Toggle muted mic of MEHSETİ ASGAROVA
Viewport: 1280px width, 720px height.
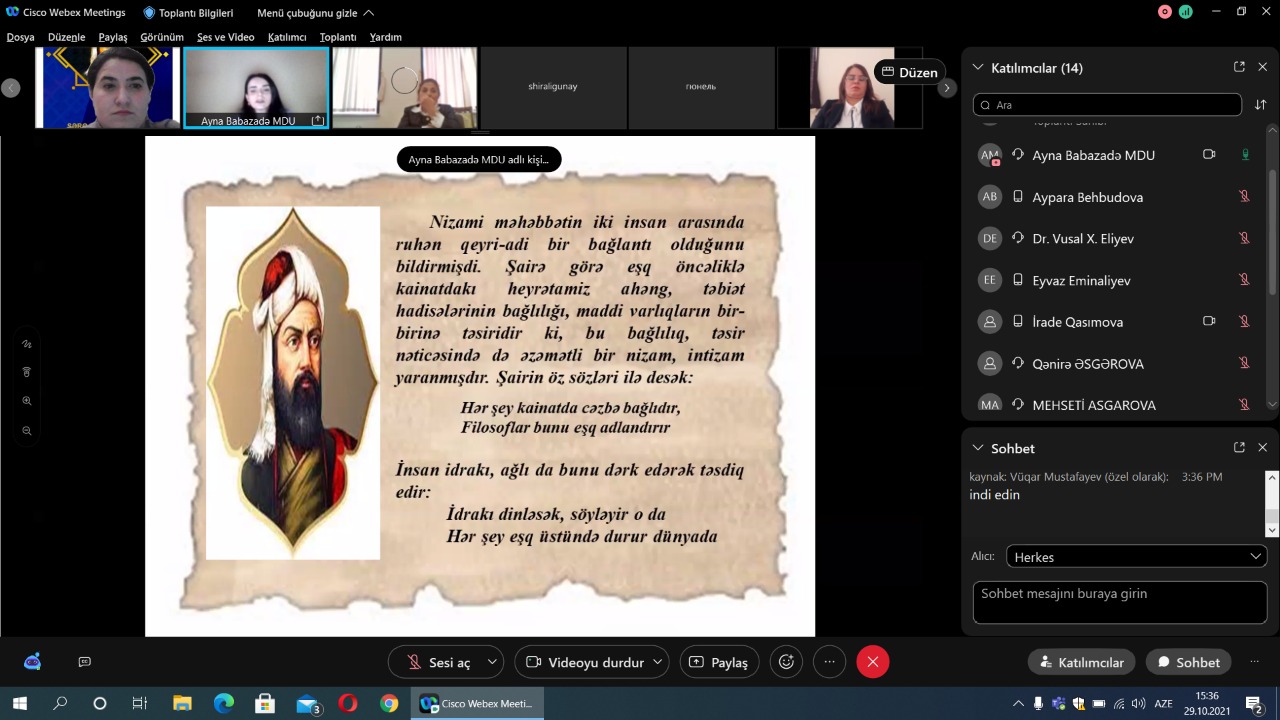point(1245,405)
